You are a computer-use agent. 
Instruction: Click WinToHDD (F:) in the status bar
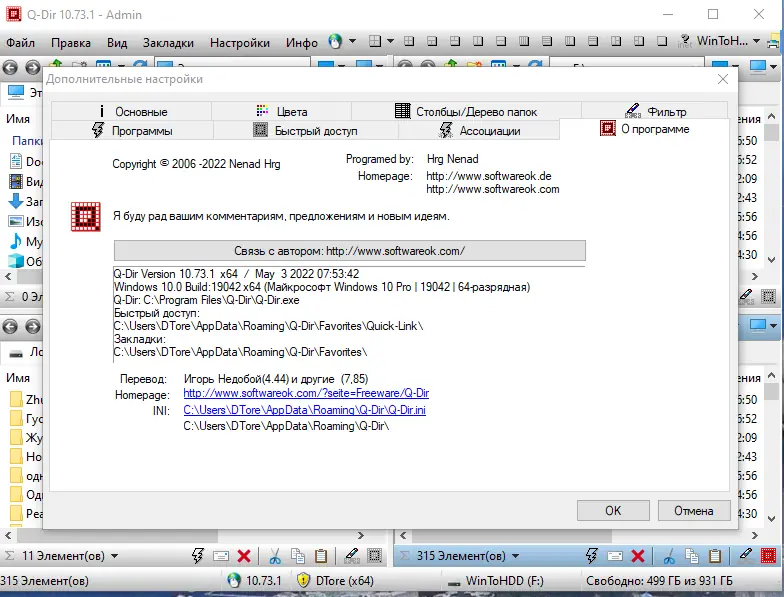click(495, 580)
